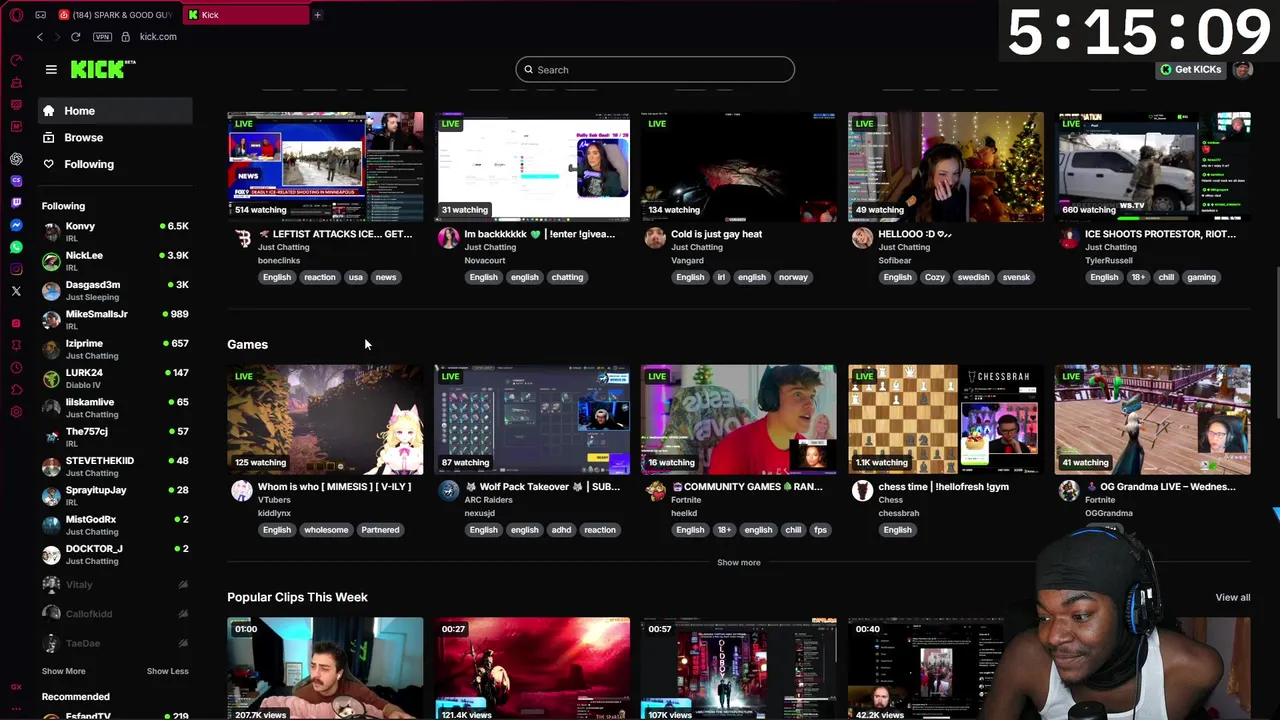Open X (Twitter) in Opera sidebar
The image size is (1280, 720).
click(x=16, y=291)
